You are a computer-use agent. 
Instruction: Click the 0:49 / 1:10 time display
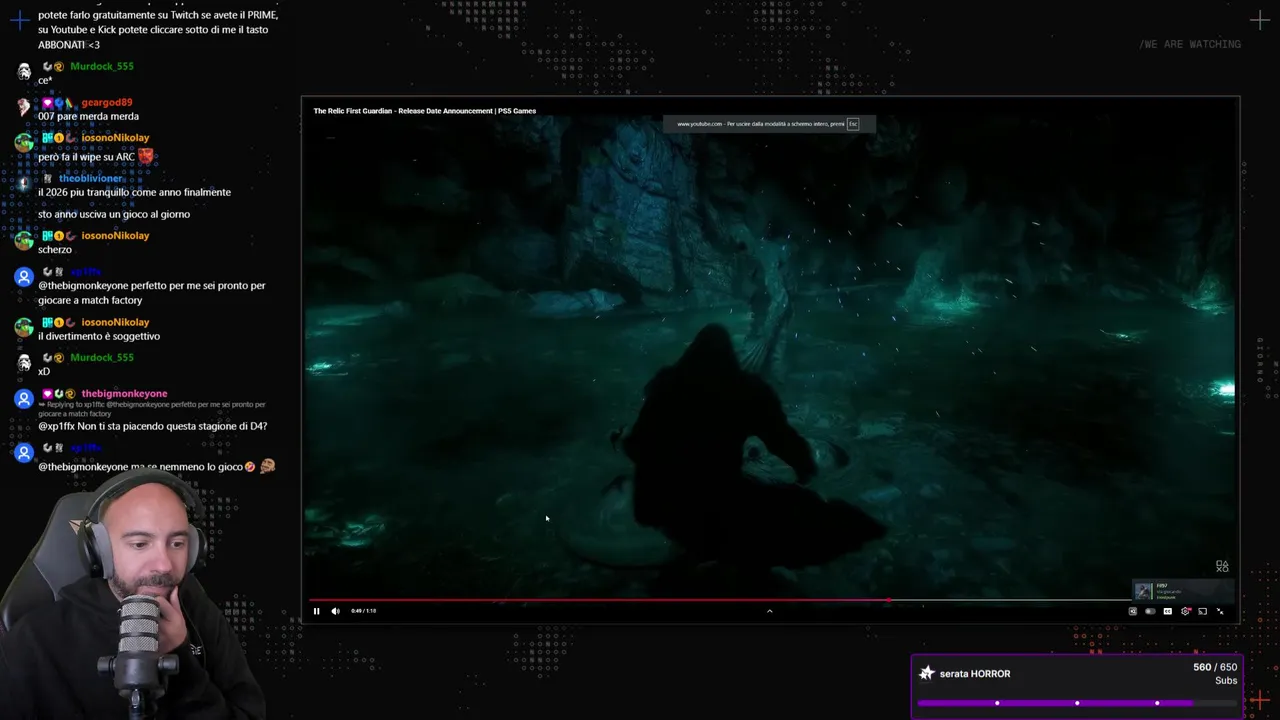click(x=364, y=611)
